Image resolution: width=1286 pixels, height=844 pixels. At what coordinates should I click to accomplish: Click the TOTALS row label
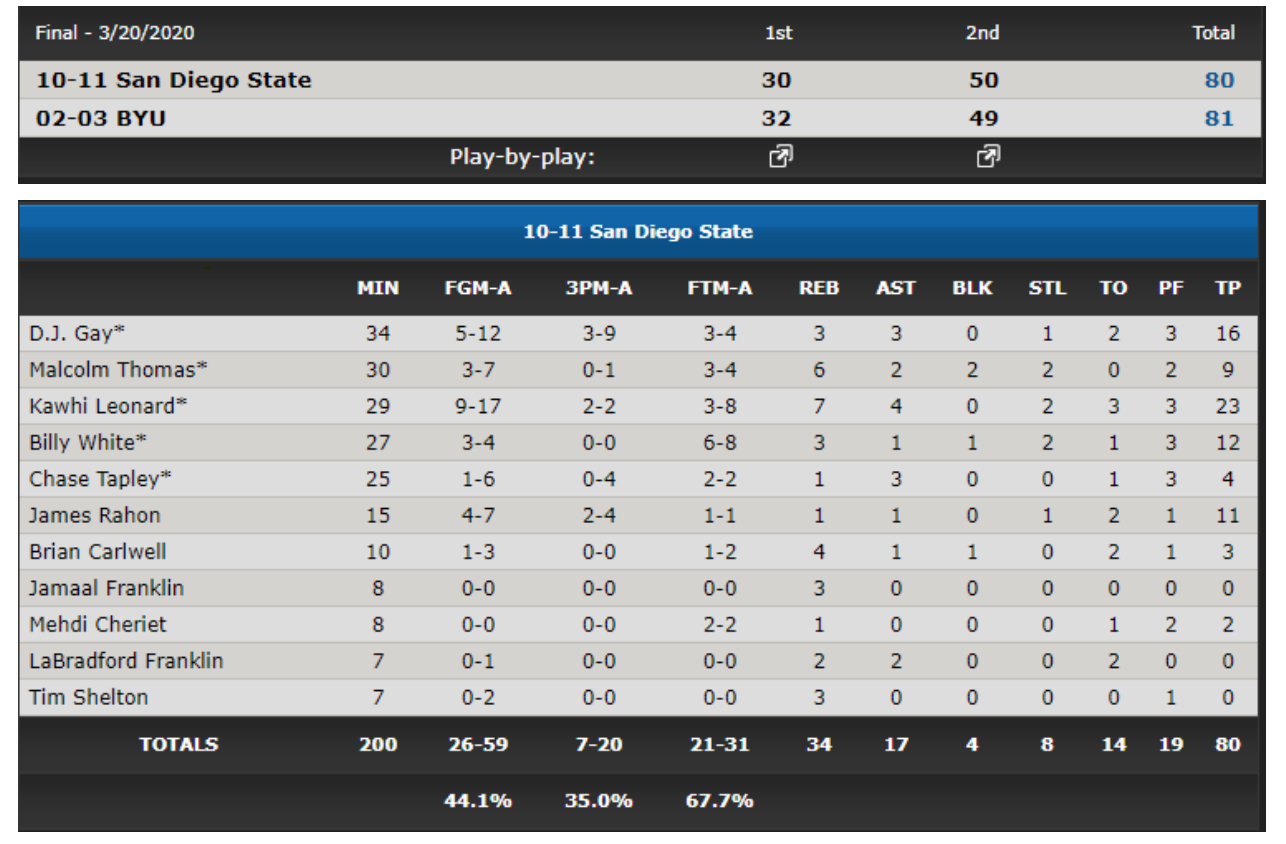(180, 744)
